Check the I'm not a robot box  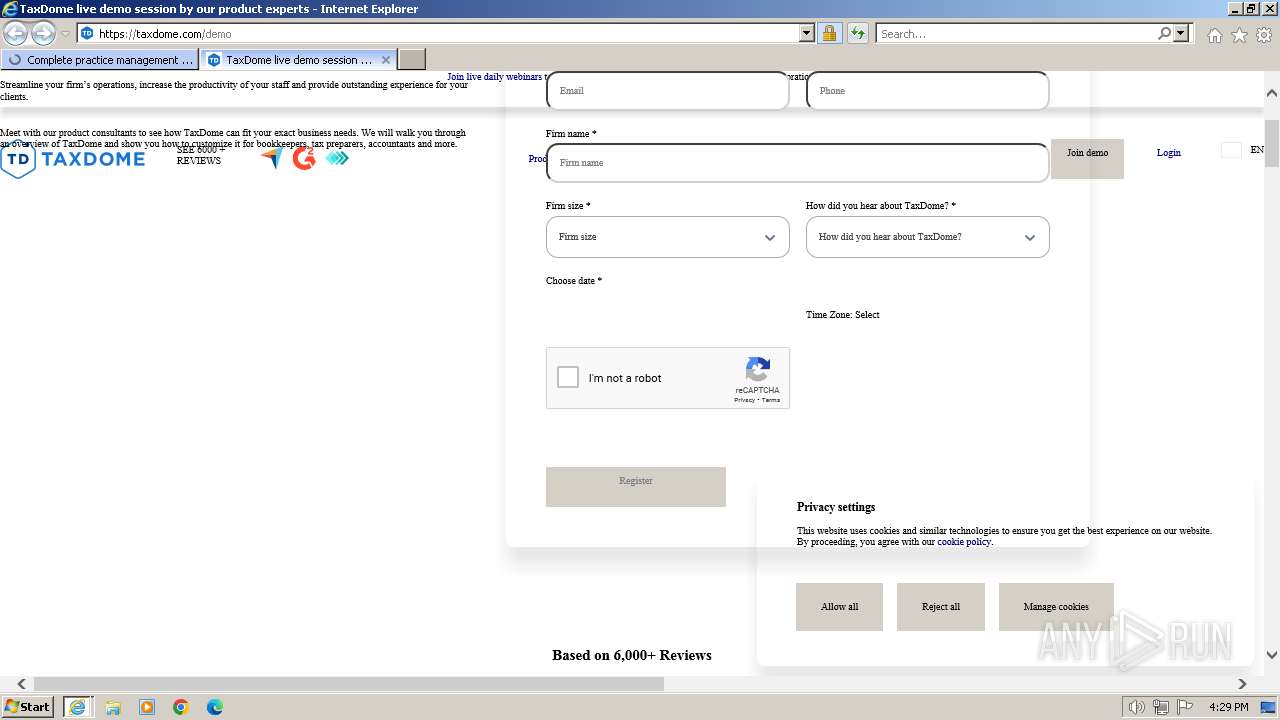568,377
